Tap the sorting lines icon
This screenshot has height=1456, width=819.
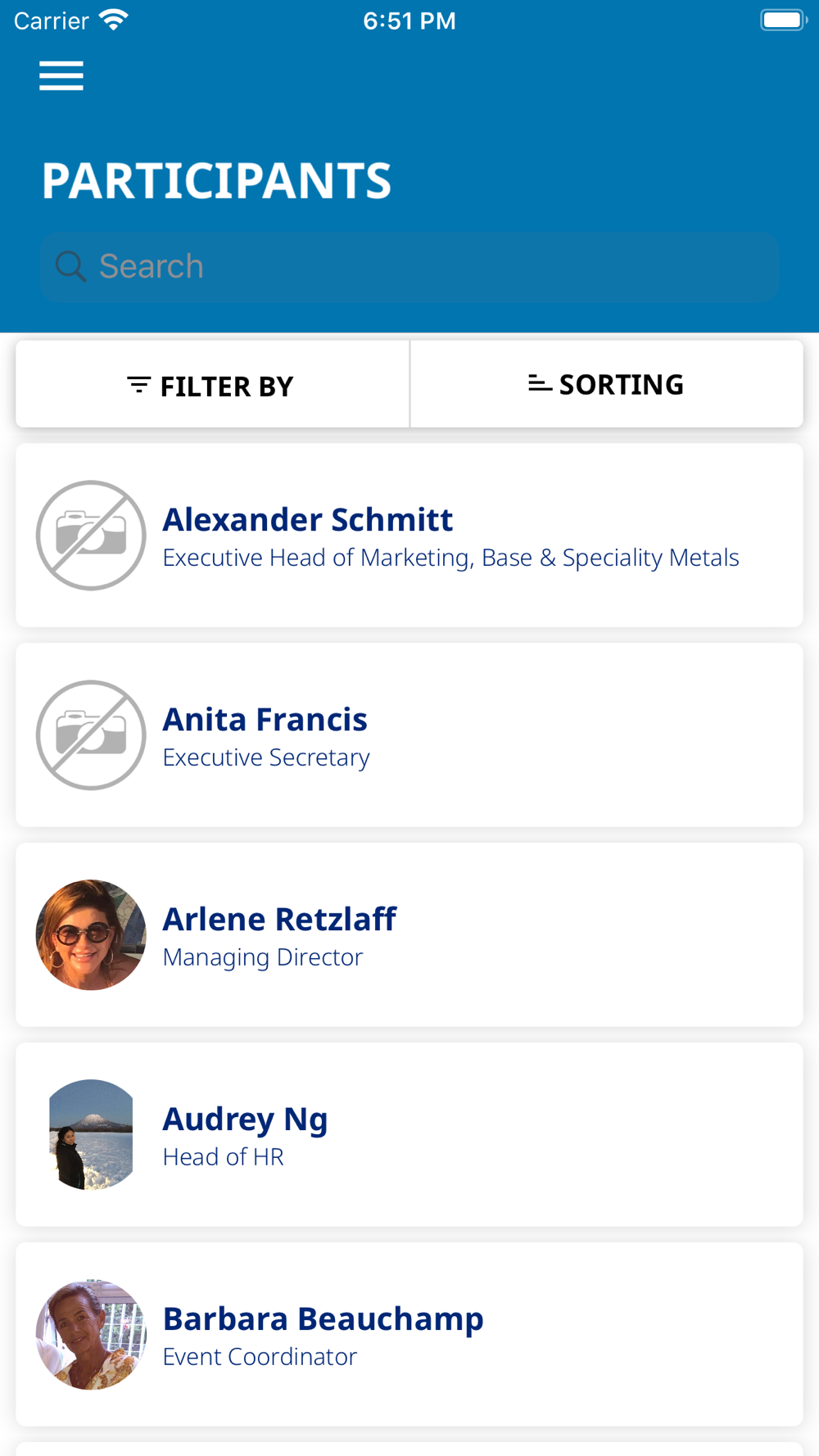(539, 383)
